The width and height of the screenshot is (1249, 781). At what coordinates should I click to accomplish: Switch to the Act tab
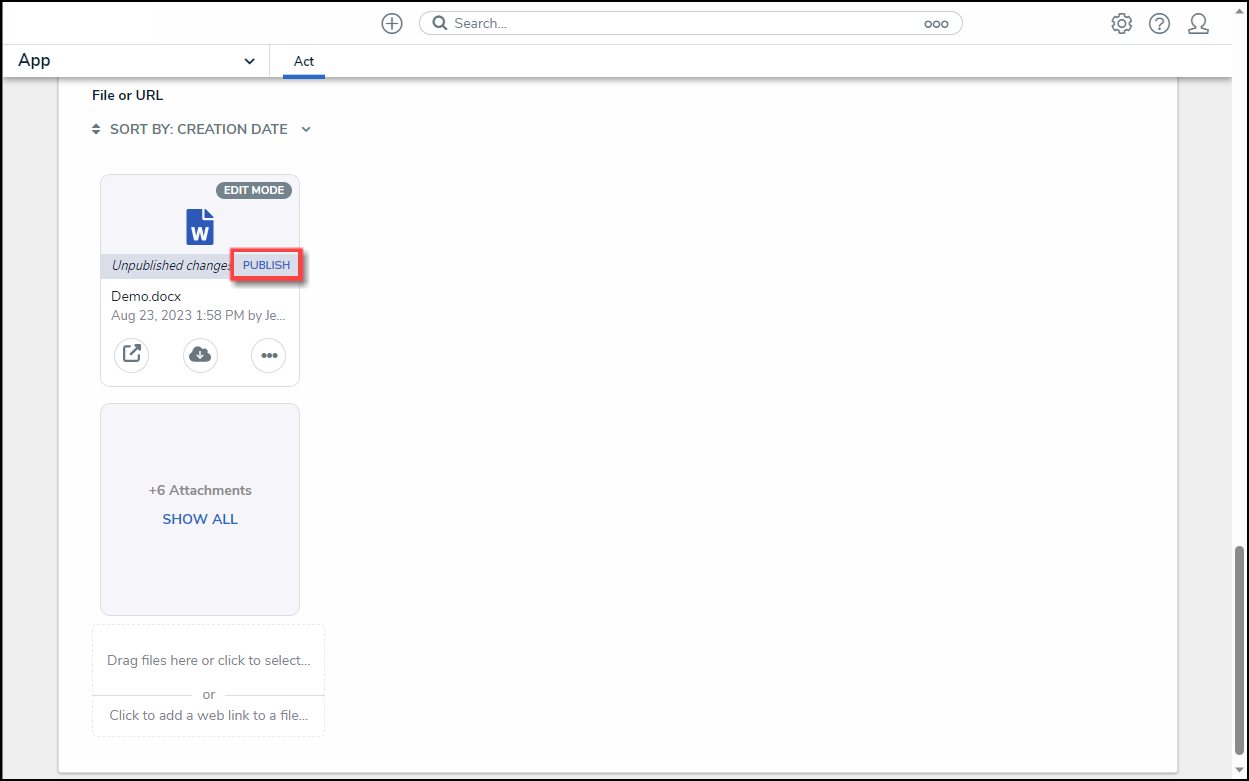[x=304, y=61]
